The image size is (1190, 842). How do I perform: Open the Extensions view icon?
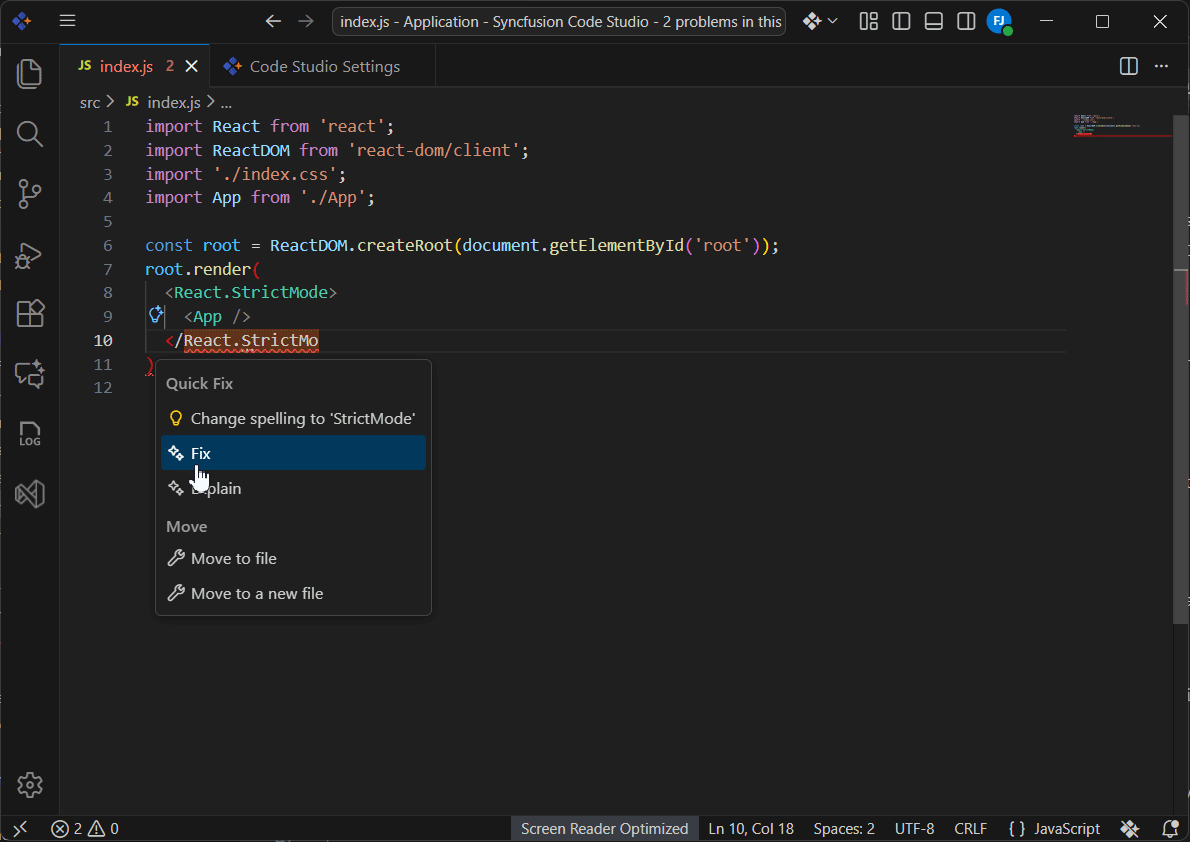tap(30, 314)
